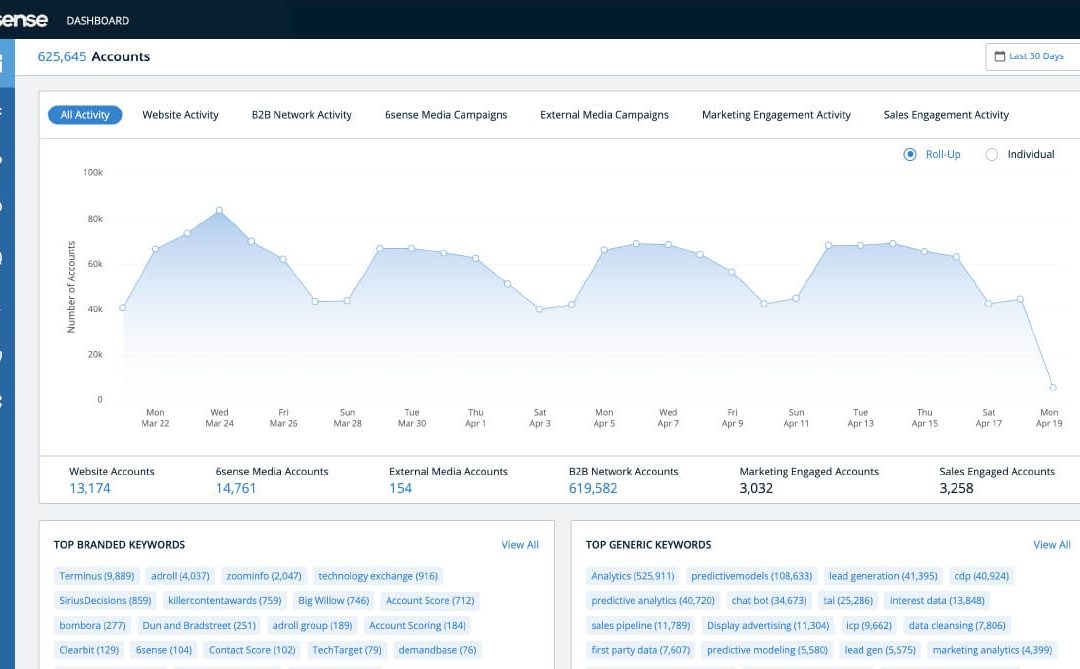
Task: Click View All for Top Branded Keywords
Action: click(520, 545)
